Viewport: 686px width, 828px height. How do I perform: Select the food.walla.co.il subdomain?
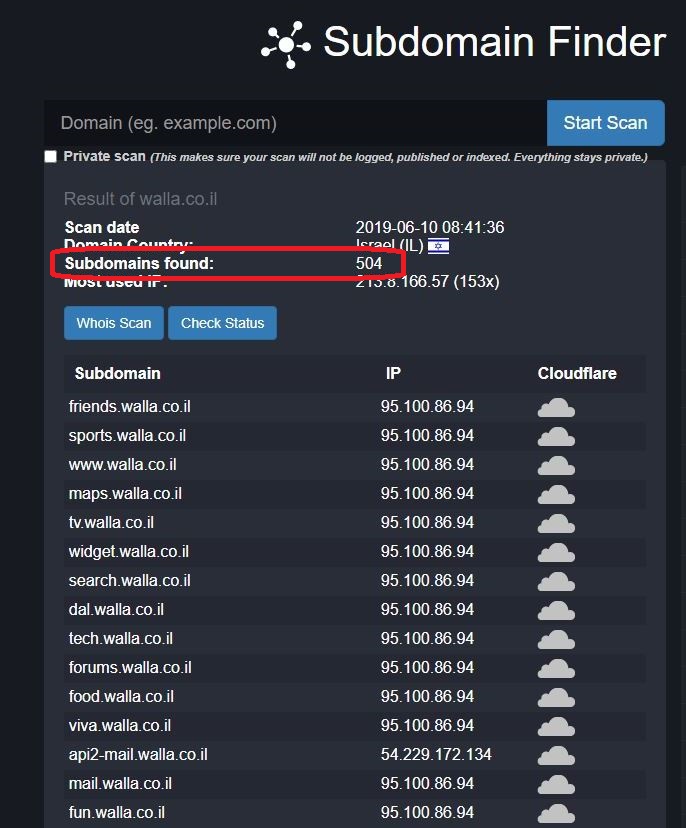[121, 697]
